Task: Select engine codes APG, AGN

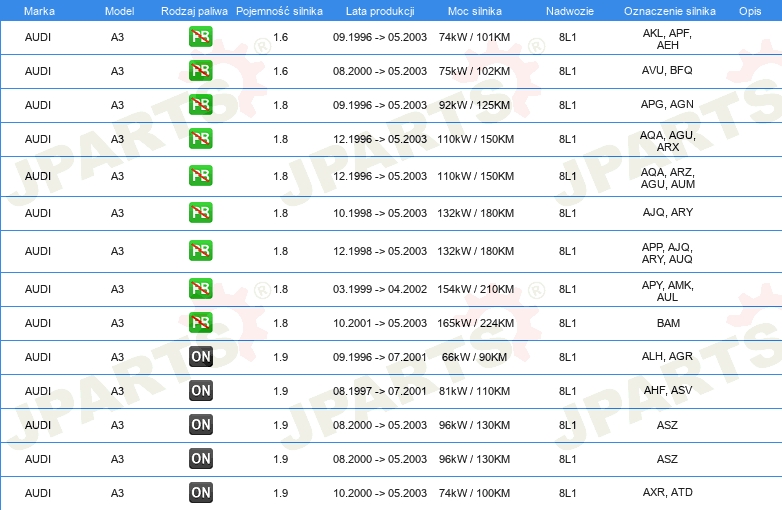Action: point(667,104)
